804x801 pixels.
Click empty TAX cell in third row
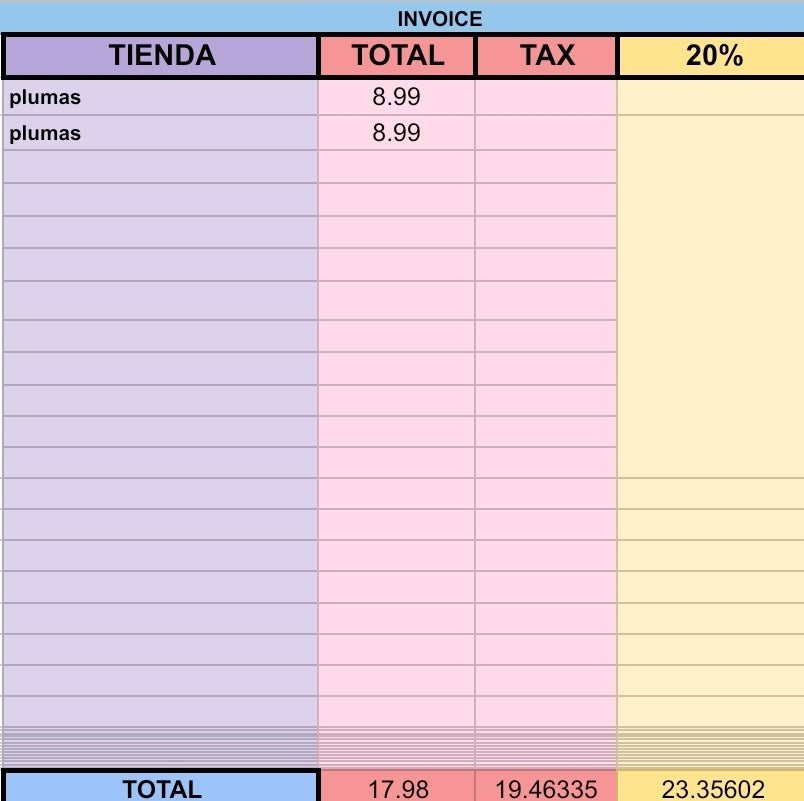click(546, 167)
